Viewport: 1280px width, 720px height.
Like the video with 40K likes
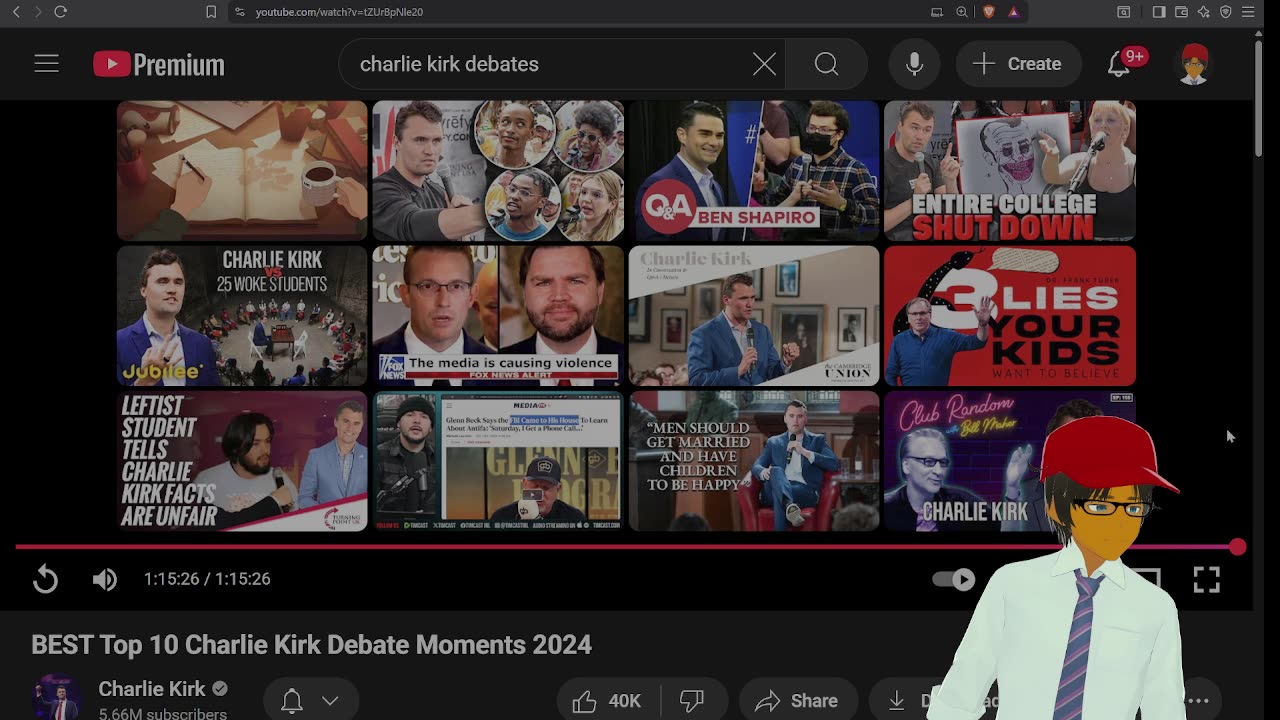click(607, 701)
